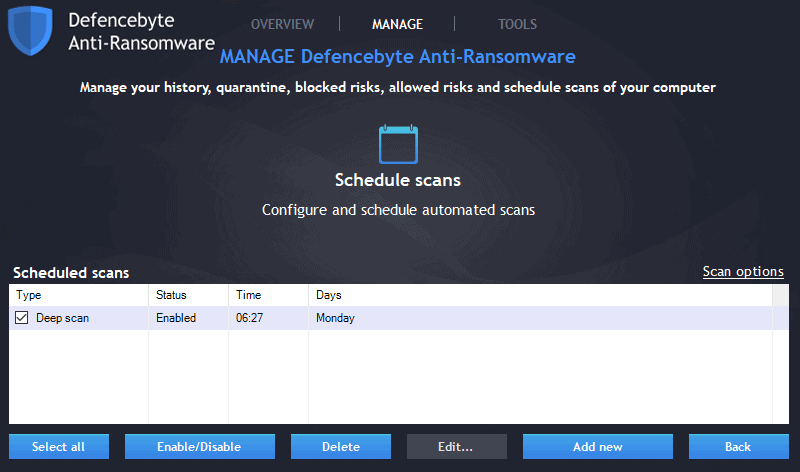Sort by the Days column header
Image resolution: width=800 pixels, height=472 pixels.
tap(540, 295)
